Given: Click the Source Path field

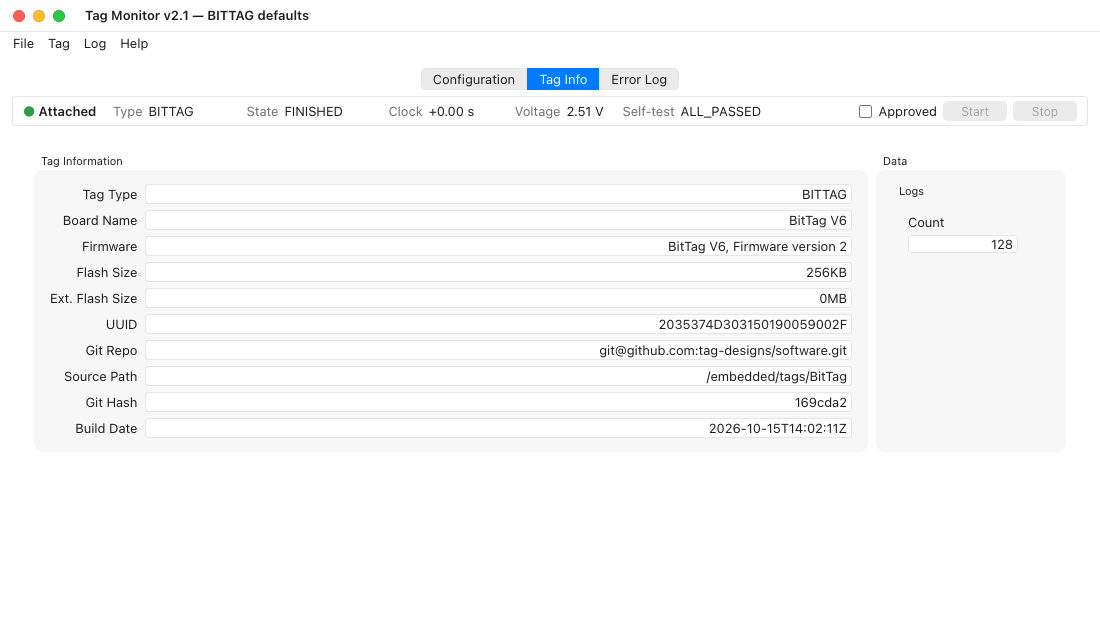Looking at the screenshot, I should (498, 376).
